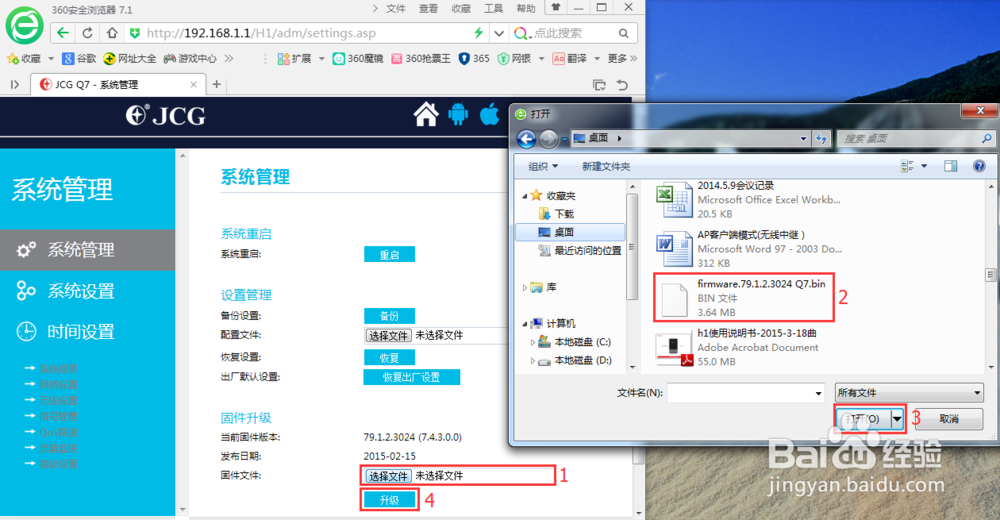The width and height of the screenshot is (1000, 520).
Task: Expand the 库 tree node
Action: [x=525, y=287]
